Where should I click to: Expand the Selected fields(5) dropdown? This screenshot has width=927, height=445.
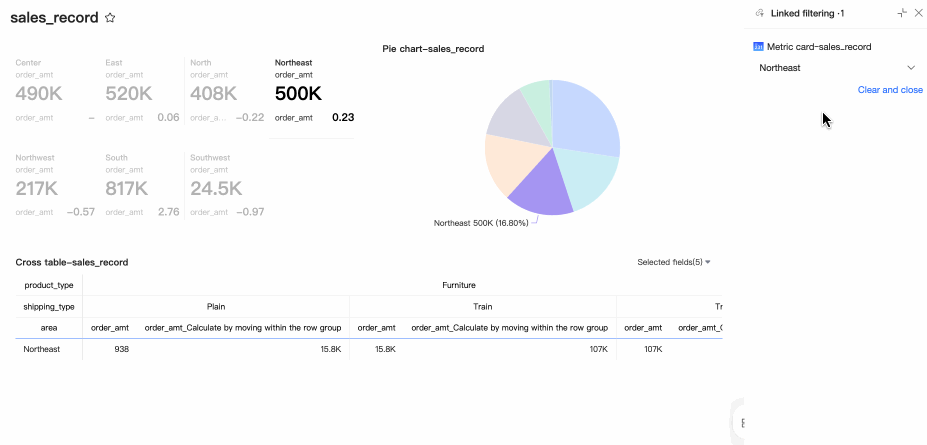pyautogui.click(x=673, y=262)
